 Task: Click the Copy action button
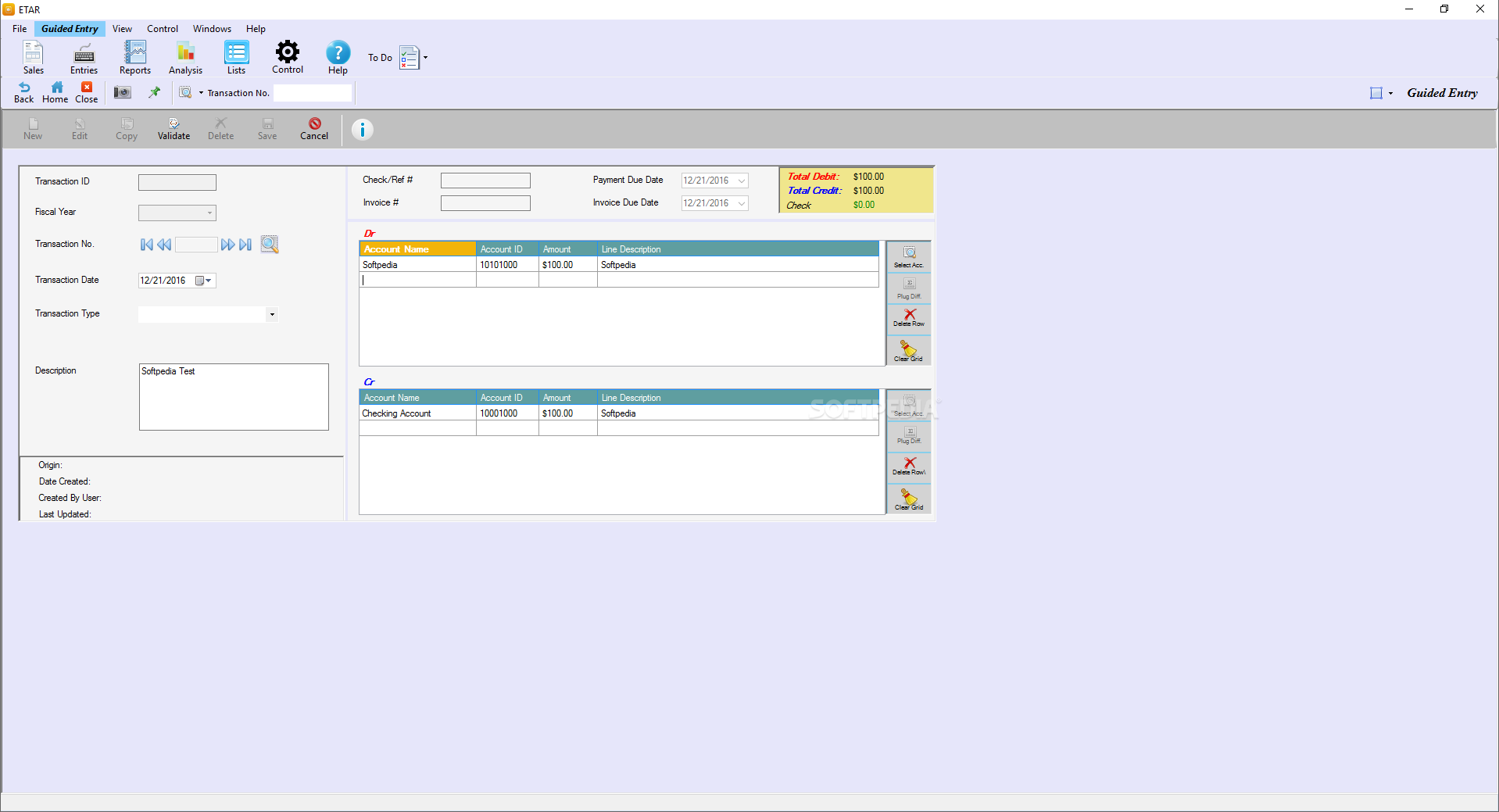[127, 129]
